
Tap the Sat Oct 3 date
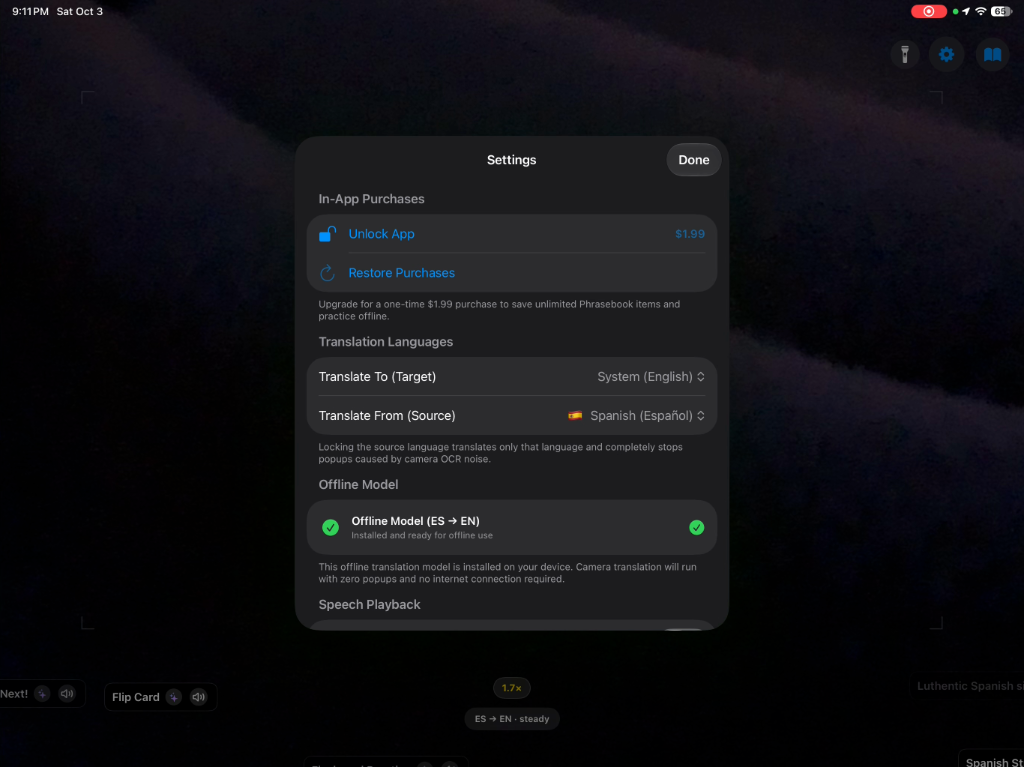pos(80,11)
